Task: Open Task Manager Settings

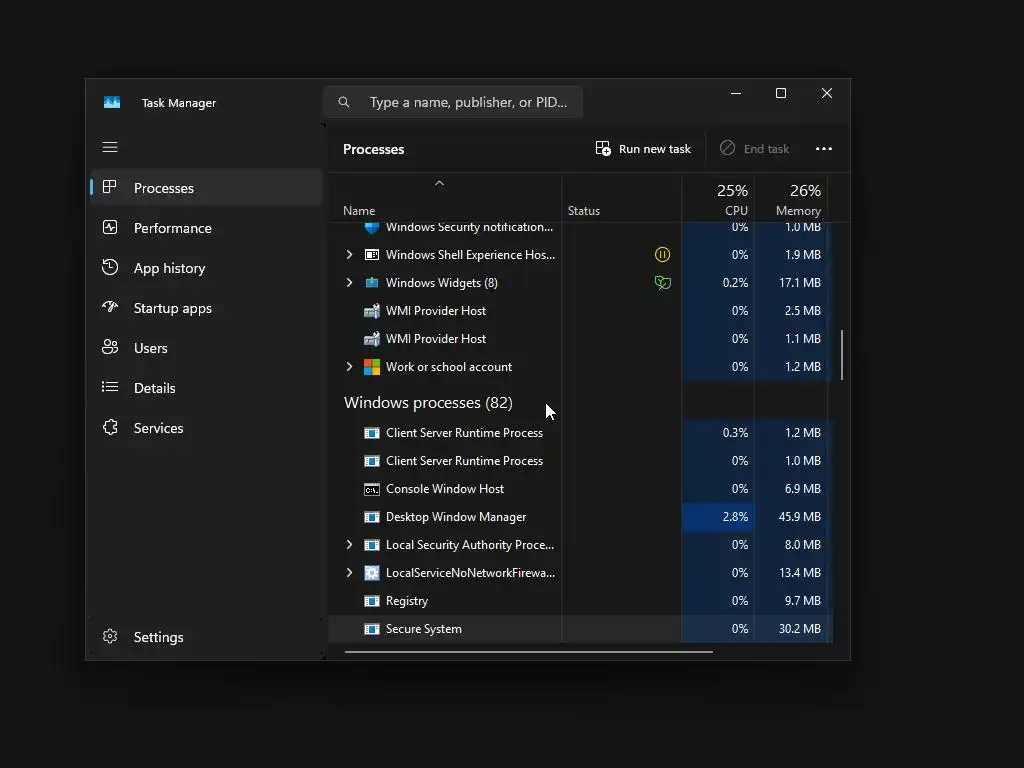Action: 206,636
